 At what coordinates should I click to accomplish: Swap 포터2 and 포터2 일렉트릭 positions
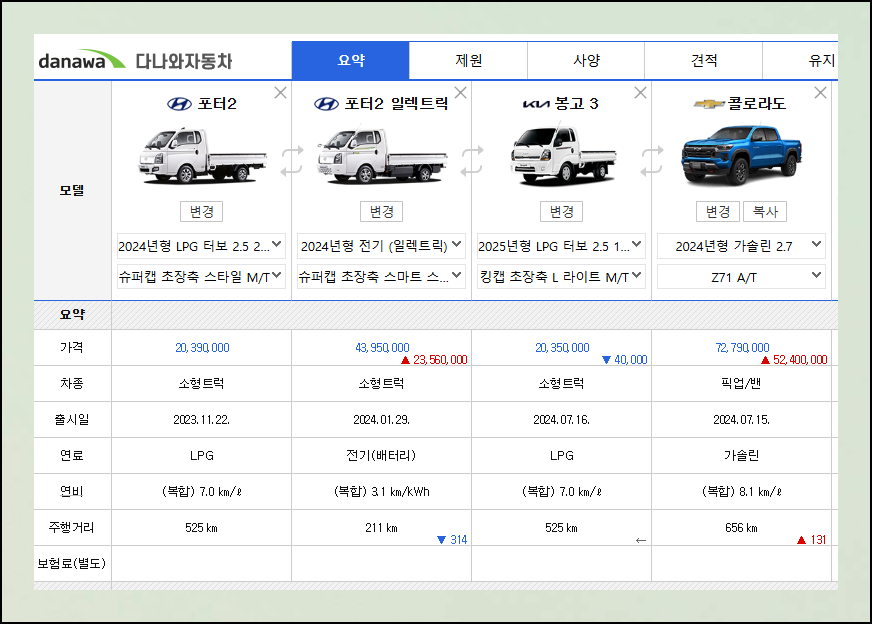pos(291,161)
